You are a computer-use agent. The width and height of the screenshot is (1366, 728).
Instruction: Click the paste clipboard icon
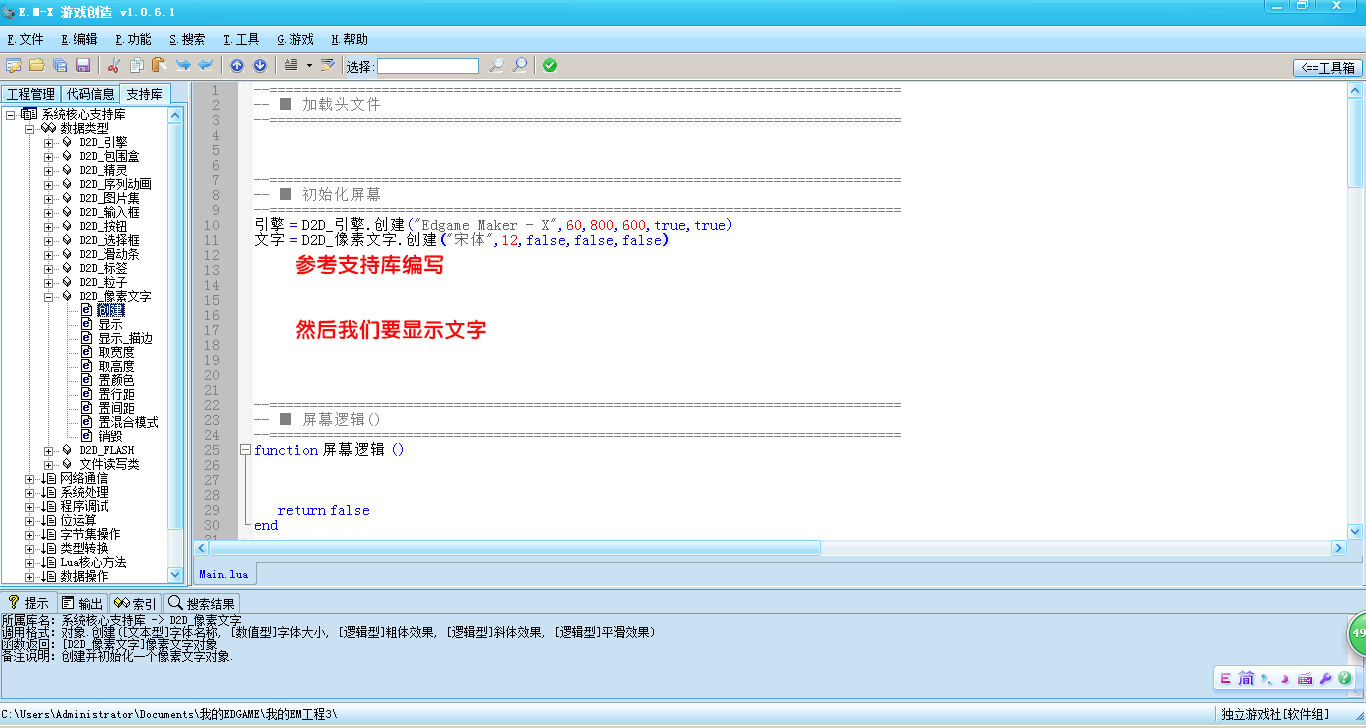[x=159, y=66]
